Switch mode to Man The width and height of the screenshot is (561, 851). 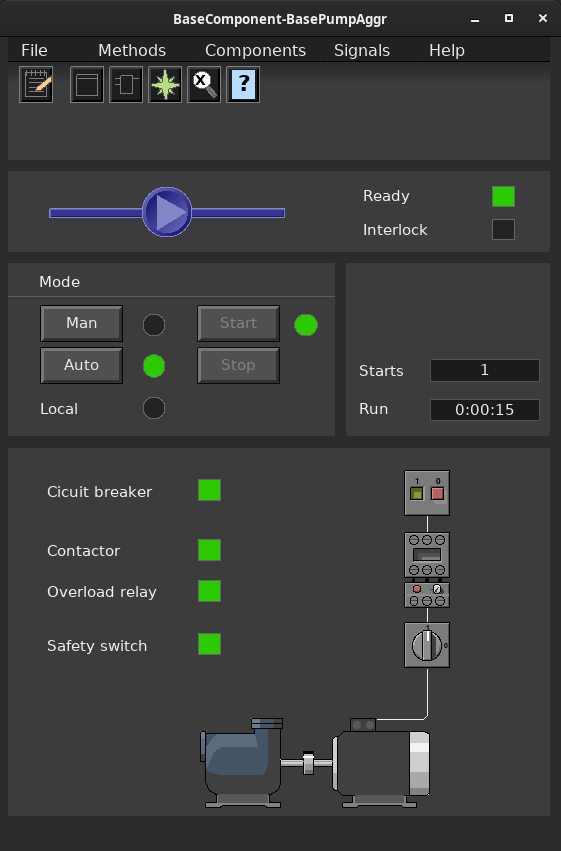[81, 323]
